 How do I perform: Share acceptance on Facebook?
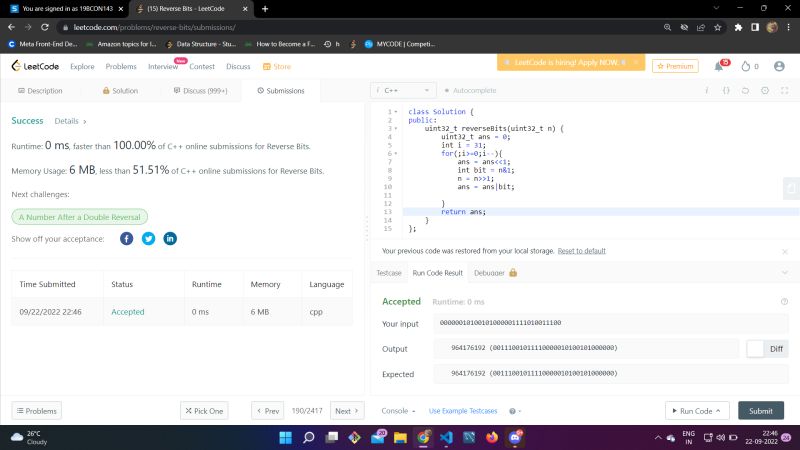pyautogui.click(x=126, y=238)
